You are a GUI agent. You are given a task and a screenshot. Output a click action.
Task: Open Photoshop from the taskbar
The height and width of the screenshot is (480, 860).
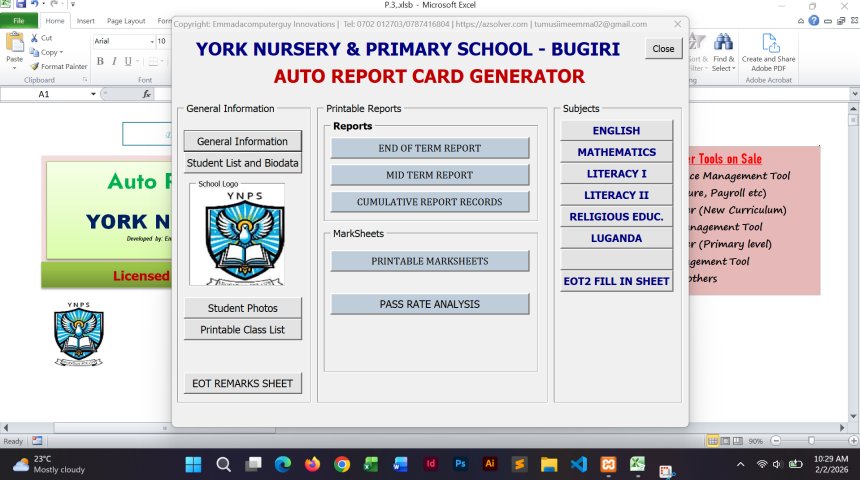pos(460,464)
